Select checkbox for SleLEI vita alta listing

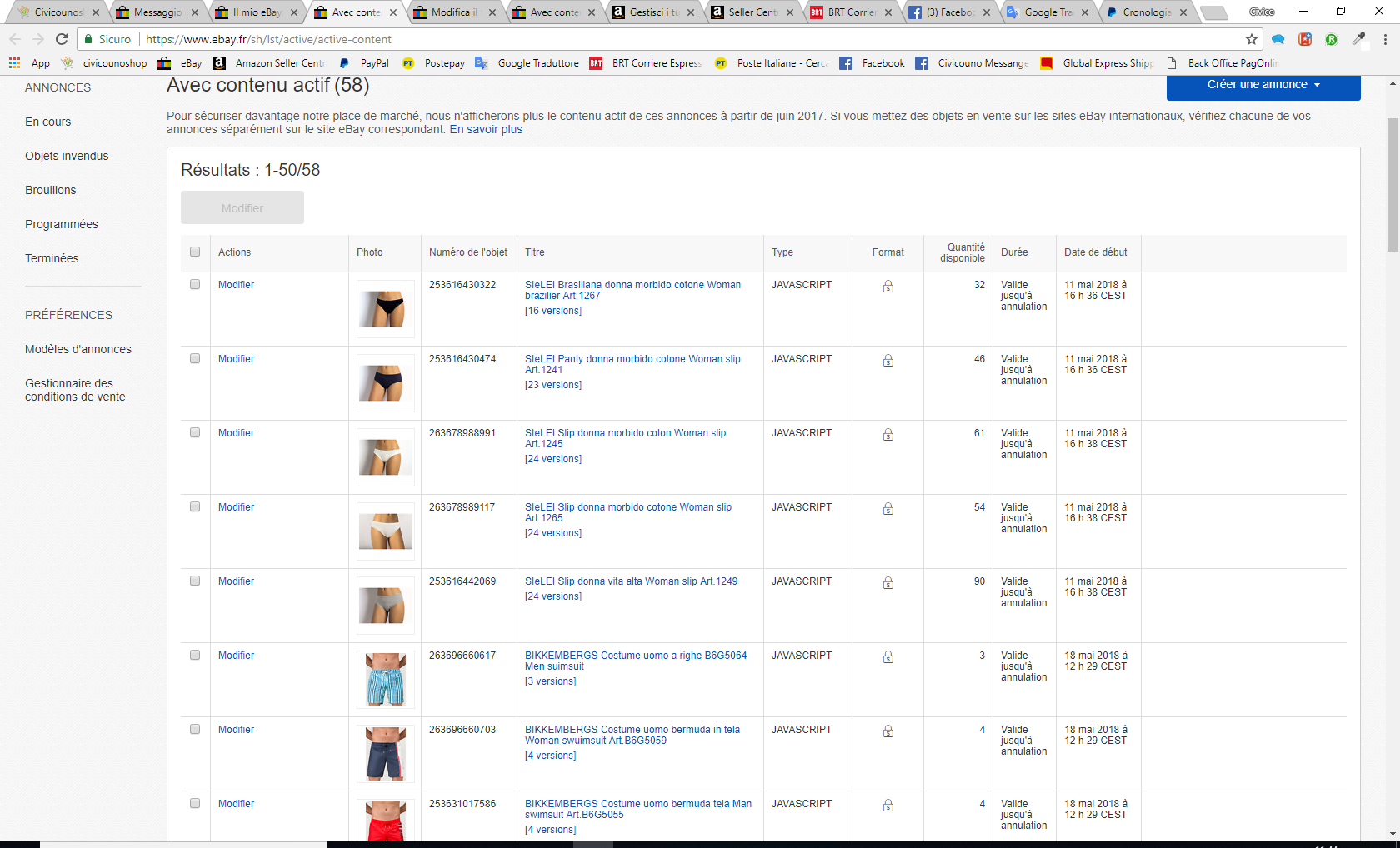pyautogui.click(x=195, y=581)
